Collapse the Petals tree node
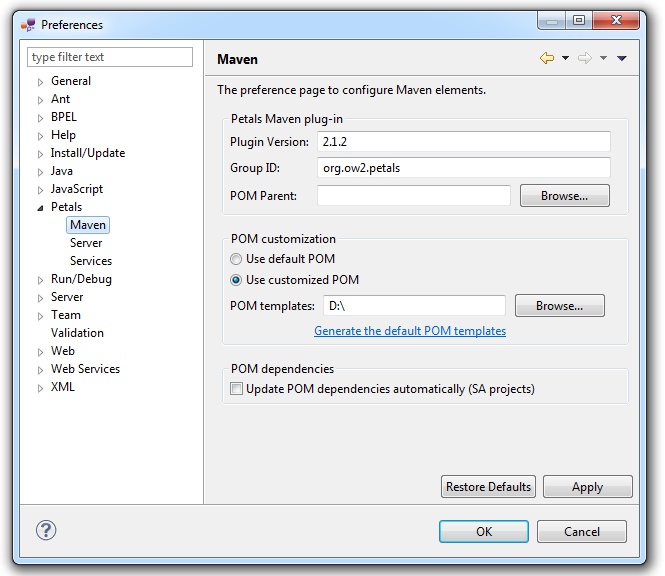Screen dimensions: 665x576 pos(41,208)
